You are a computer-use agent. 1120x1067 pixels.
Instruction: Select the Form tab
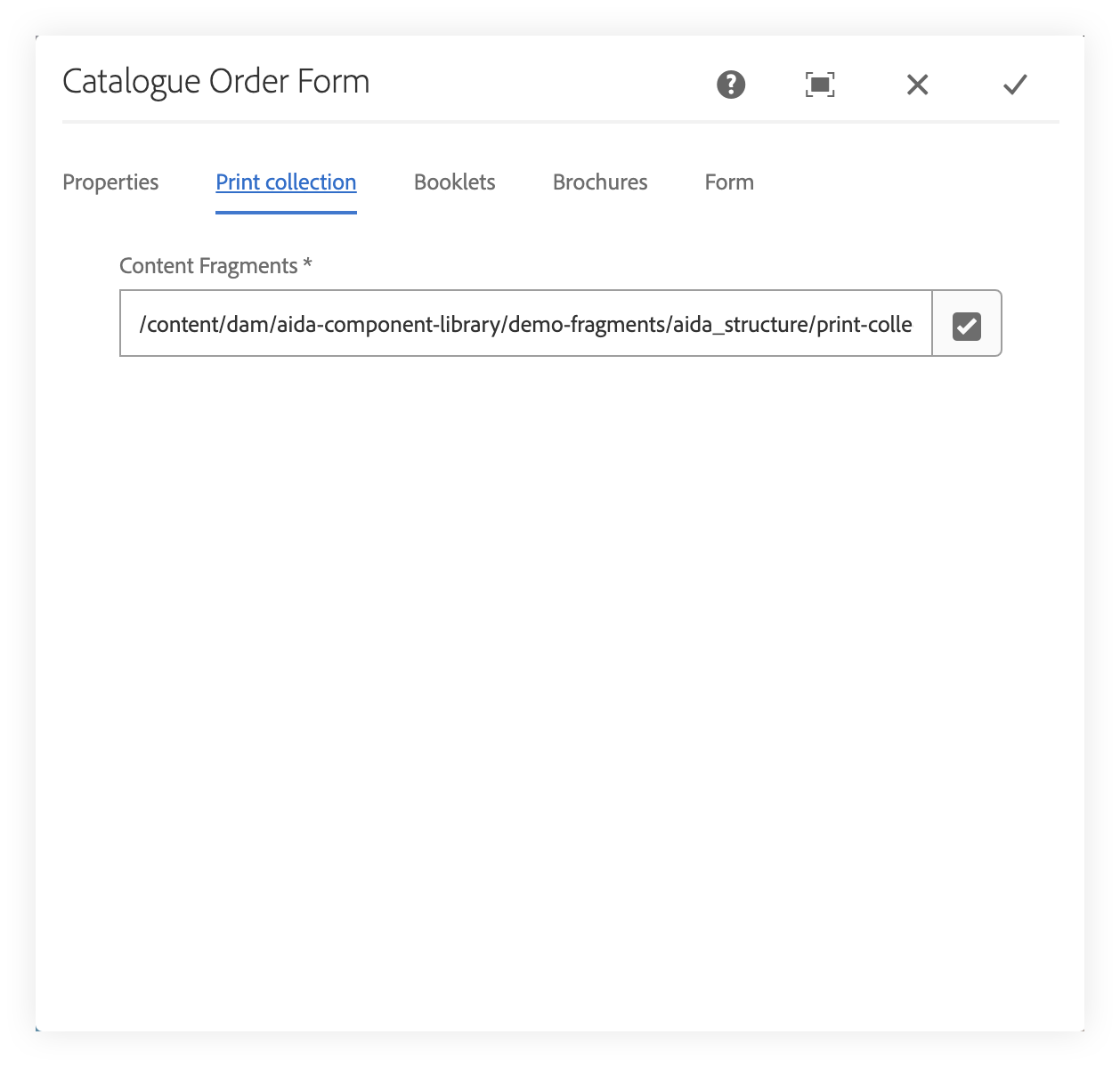[728, 182]
